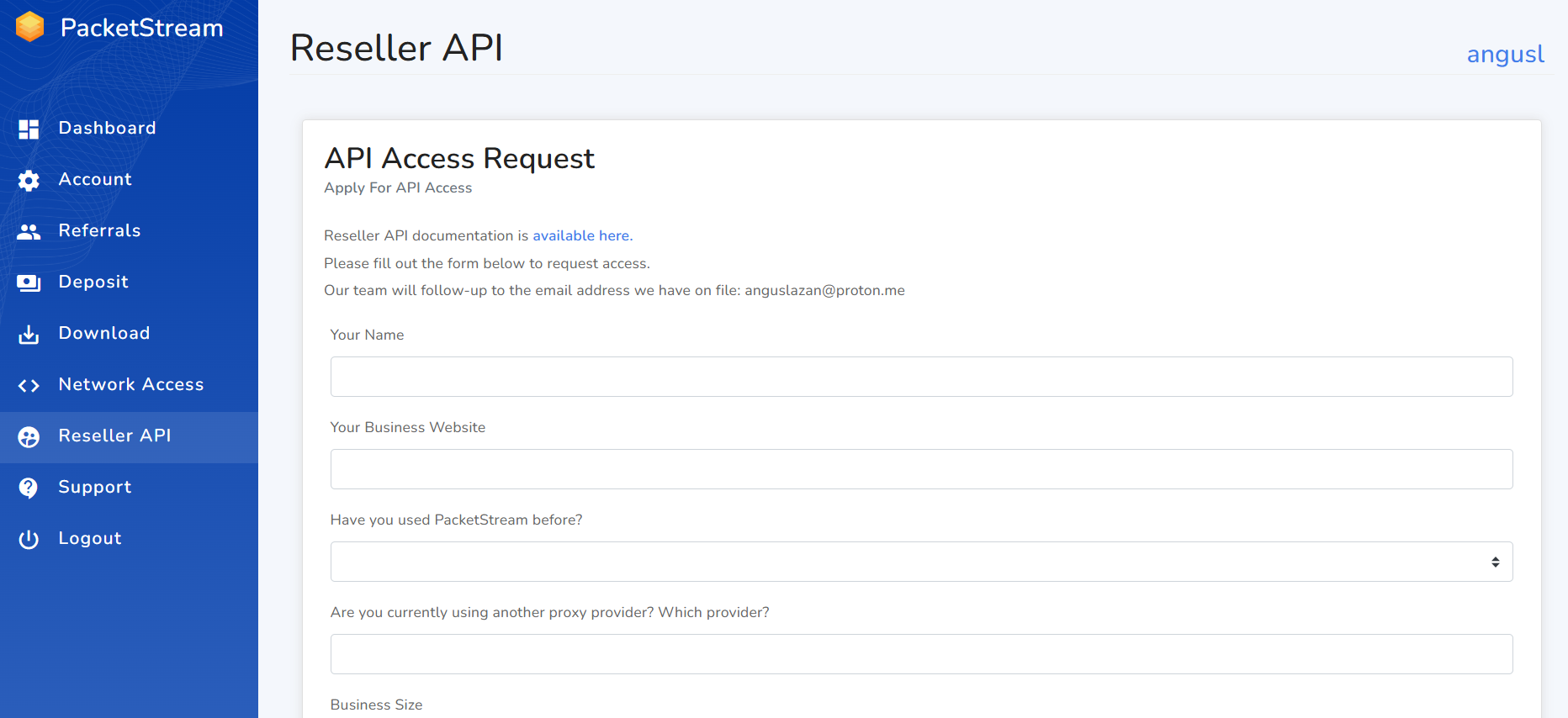The width and height of the screenshot is (1568, 718).
Task: Go to the Account page
Action: click(x=129, y=179)
